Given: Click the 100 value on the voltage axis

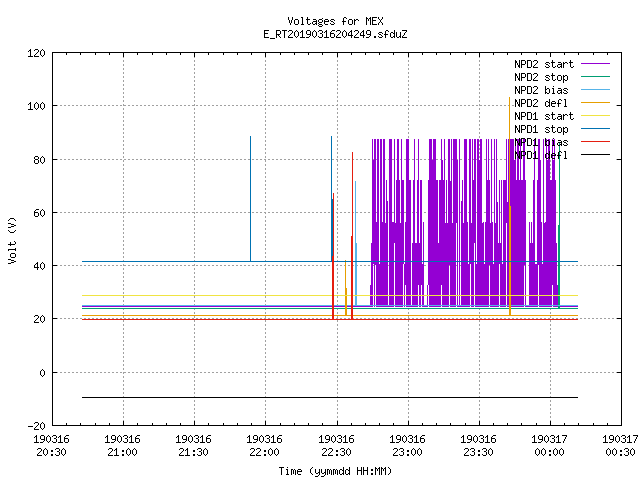Looking at the screenshot, I should (x=36, y=106).
